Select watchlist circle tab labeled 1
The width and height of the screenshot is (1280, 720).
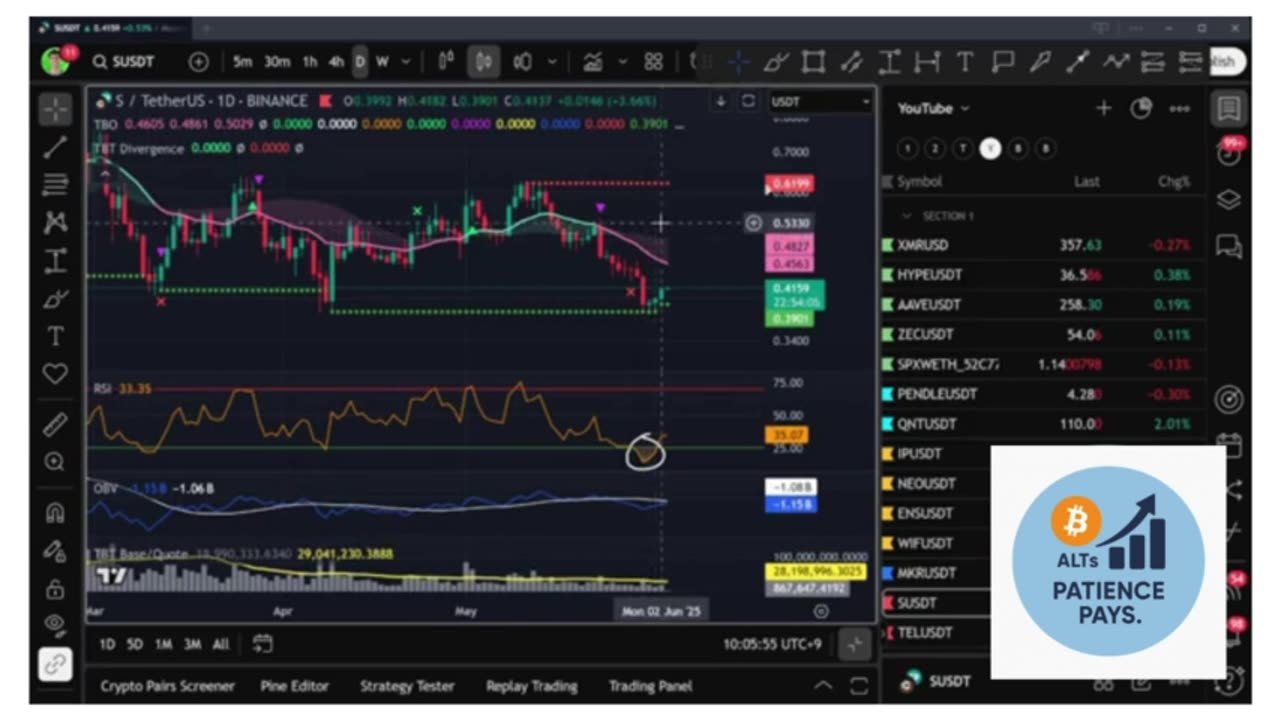point(907,148)
